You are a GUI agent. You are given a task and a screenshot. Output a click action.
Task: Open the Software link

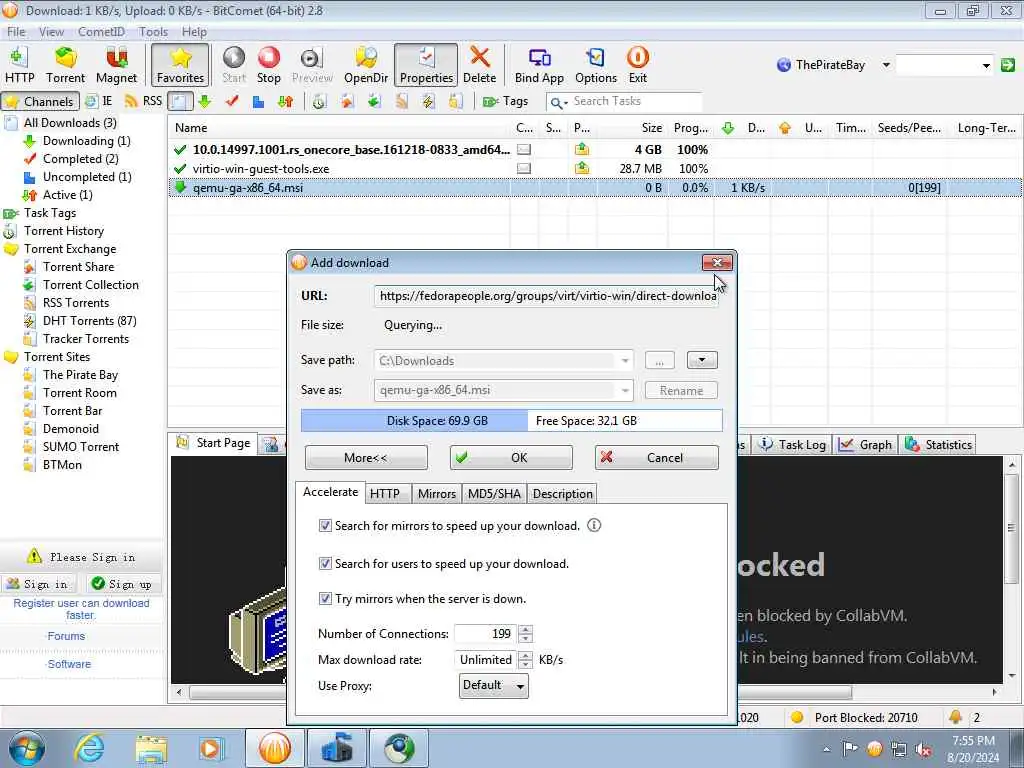pyautogui.click(x=69, y=664)
